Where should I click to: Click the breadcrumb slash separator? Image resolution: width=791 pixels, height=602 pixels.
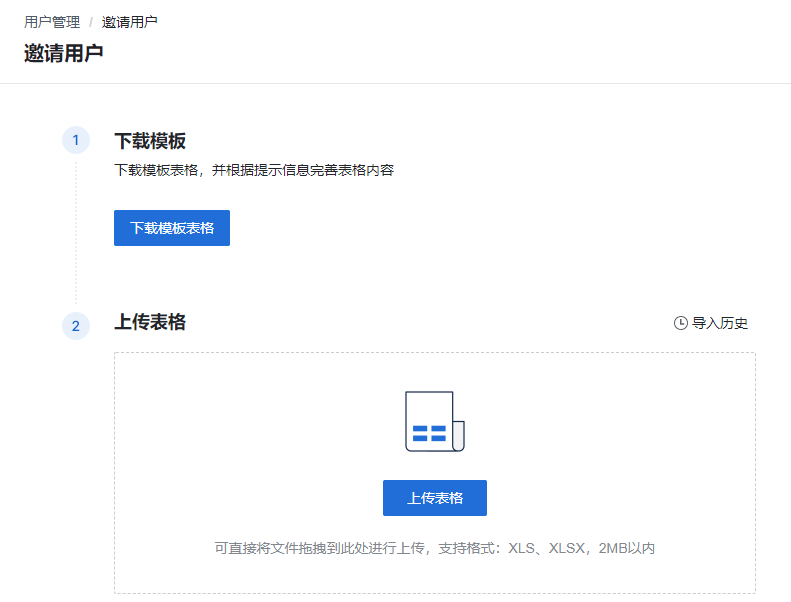tap(91, 22)
